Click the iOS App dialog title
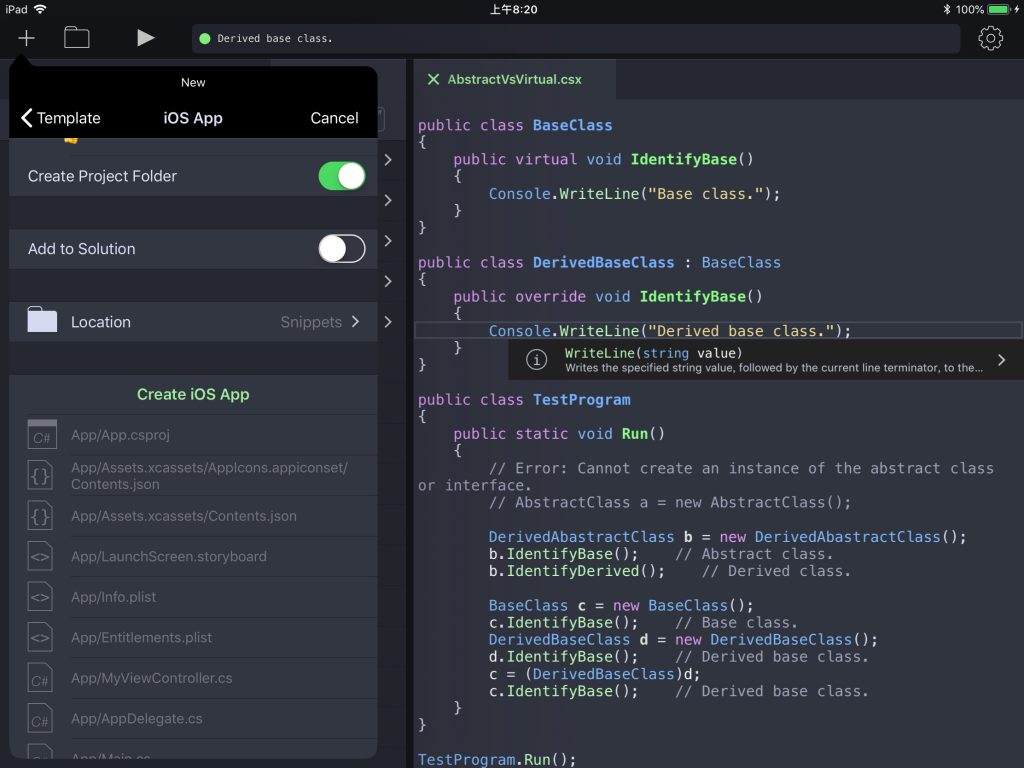The image size is (1024, 768). pyautogui.click(x=193, y=118)
